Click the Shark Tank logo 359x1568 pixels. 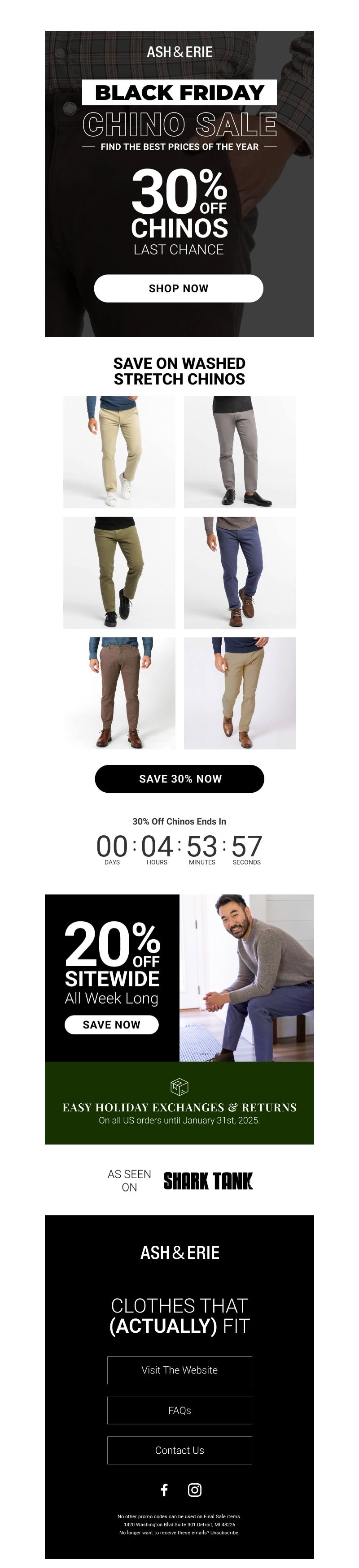208,1180
